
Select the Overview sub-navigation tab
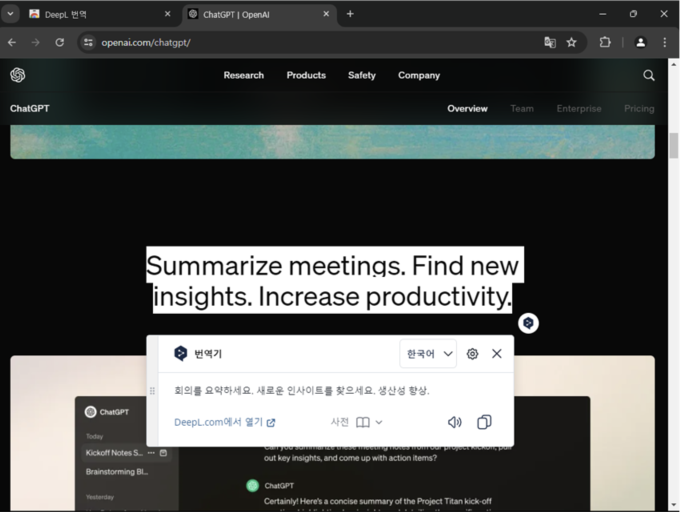pyautogui.click(x=468, y=108)
